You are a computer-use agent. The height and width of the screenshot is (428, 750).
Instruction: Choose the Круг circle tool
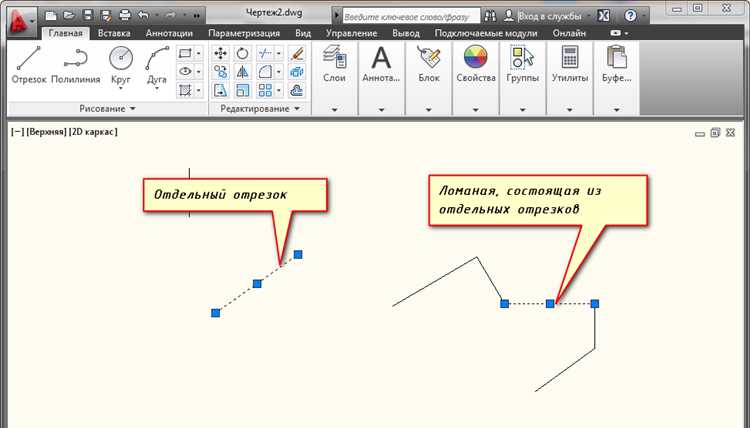121,63
